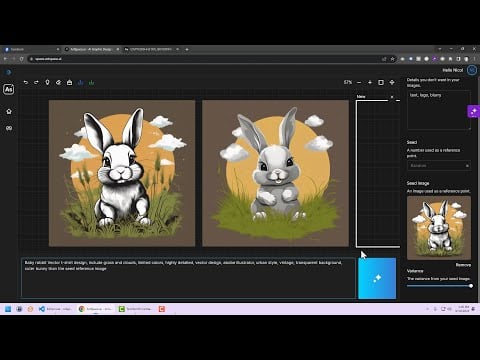This screenshot has width=480, height=360.
Task: Open a new browser tab
Action: pyautogui.click(x=187, y=49)
